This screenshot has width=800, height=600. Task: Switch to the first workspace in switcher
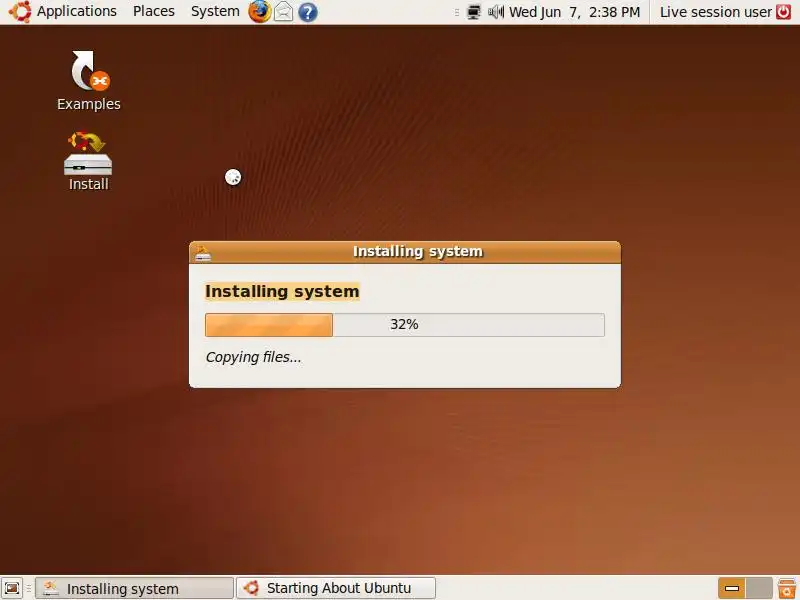tap(732, 588)
